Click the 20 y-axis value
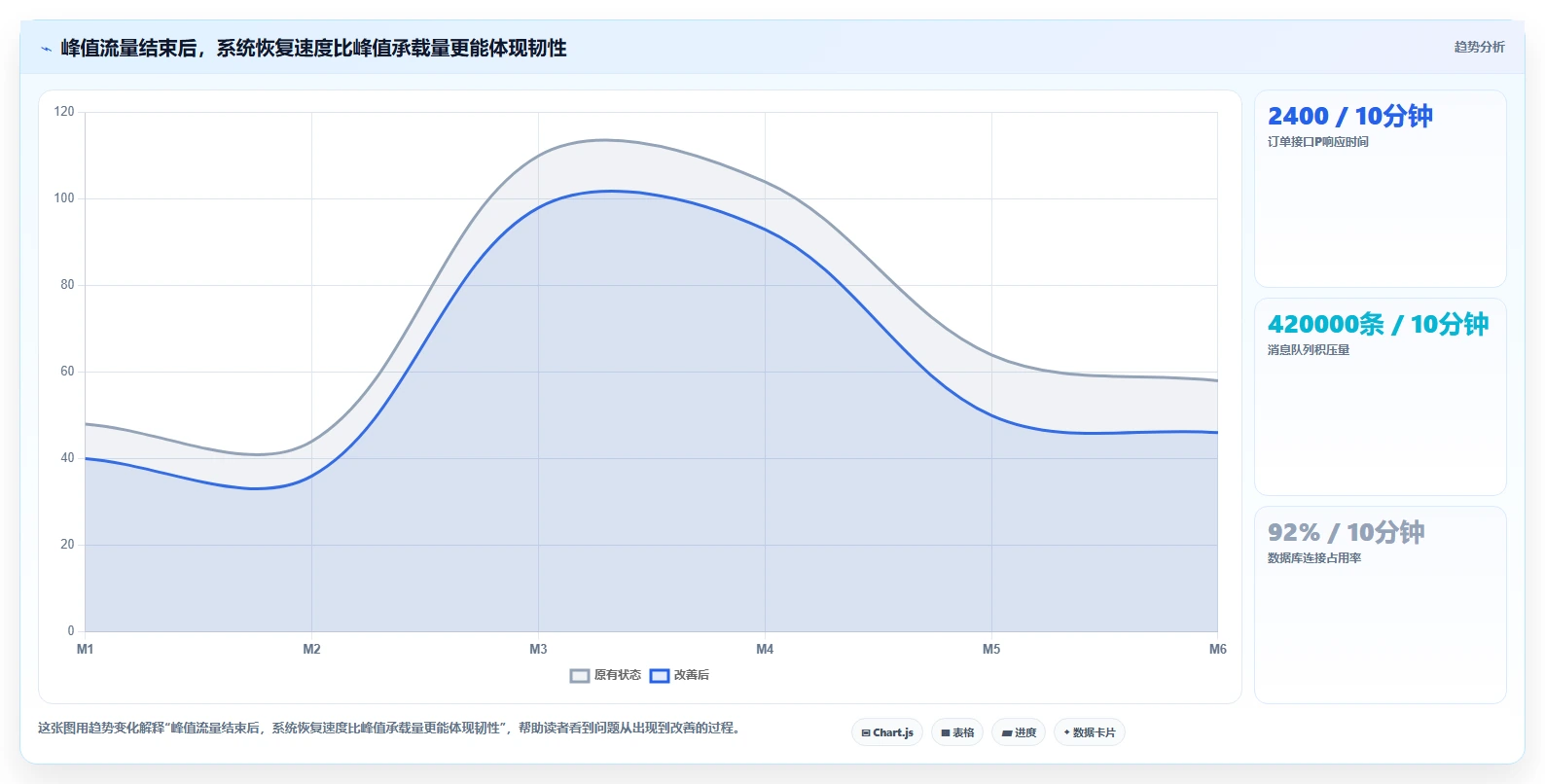The image size is (1545, 784). (67, 545)
